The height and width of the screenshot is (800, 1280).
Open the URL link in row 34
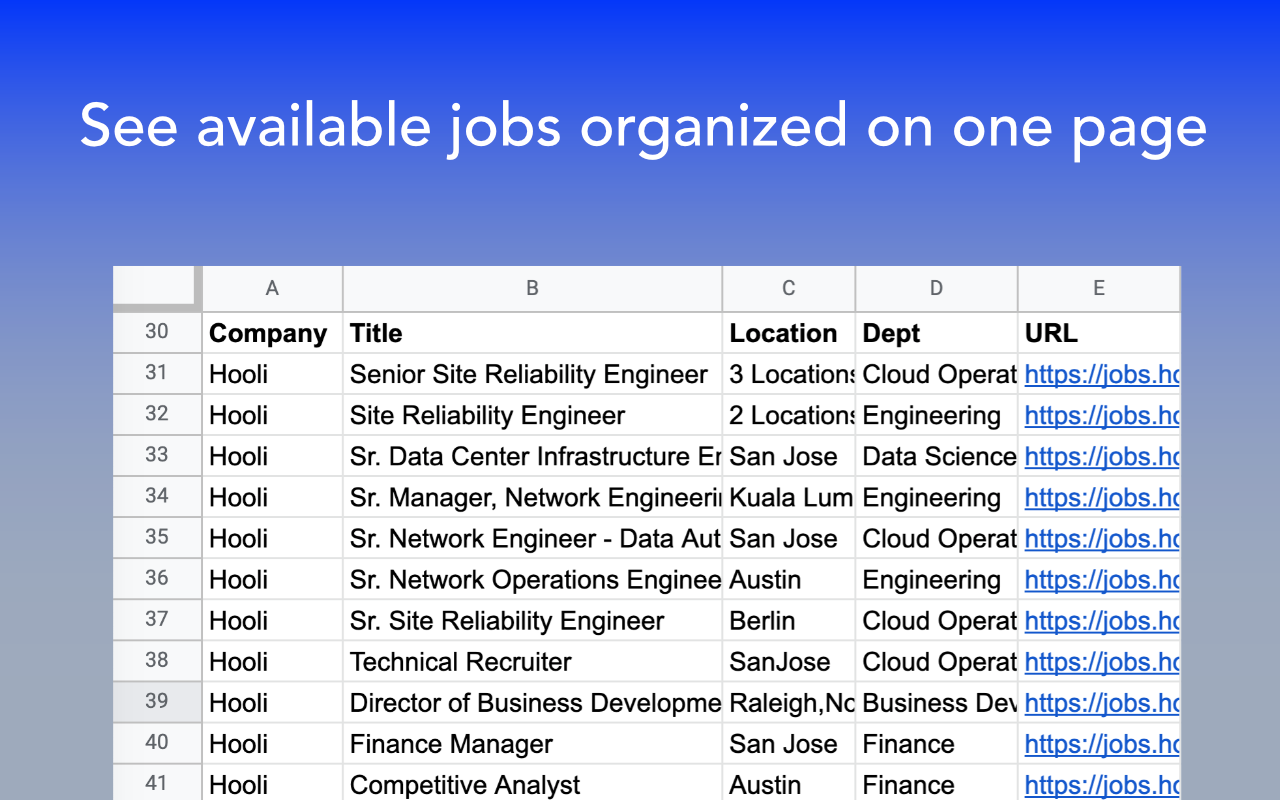(x=1102, y=498)
